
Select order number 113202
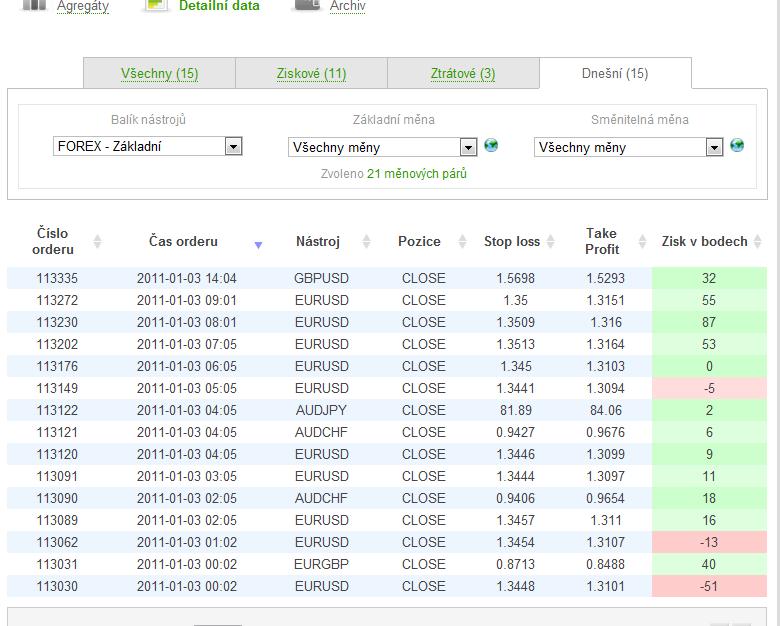[x=57, y=344]
